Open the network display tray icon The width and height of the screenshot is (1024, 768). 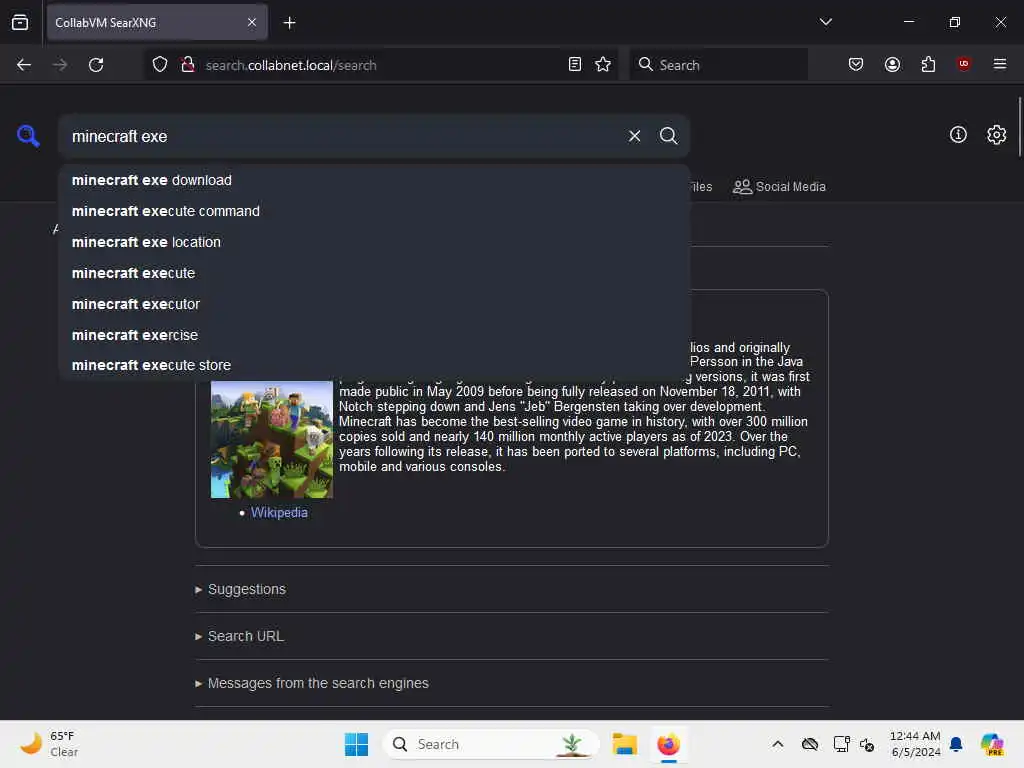click(x=841, y=744)
